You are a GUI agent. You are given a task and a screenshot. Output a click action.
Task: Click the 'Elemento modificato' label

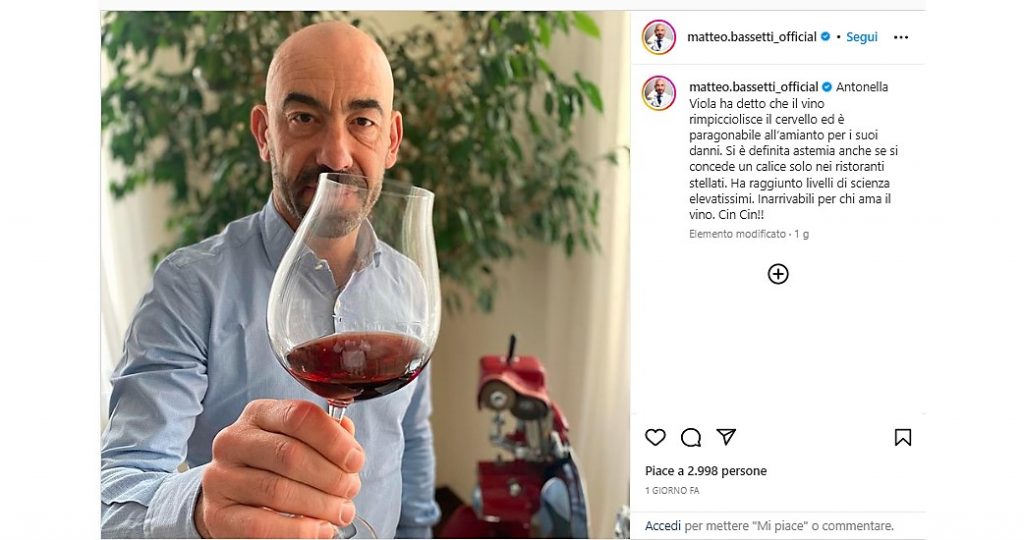(x=737, y=234)
